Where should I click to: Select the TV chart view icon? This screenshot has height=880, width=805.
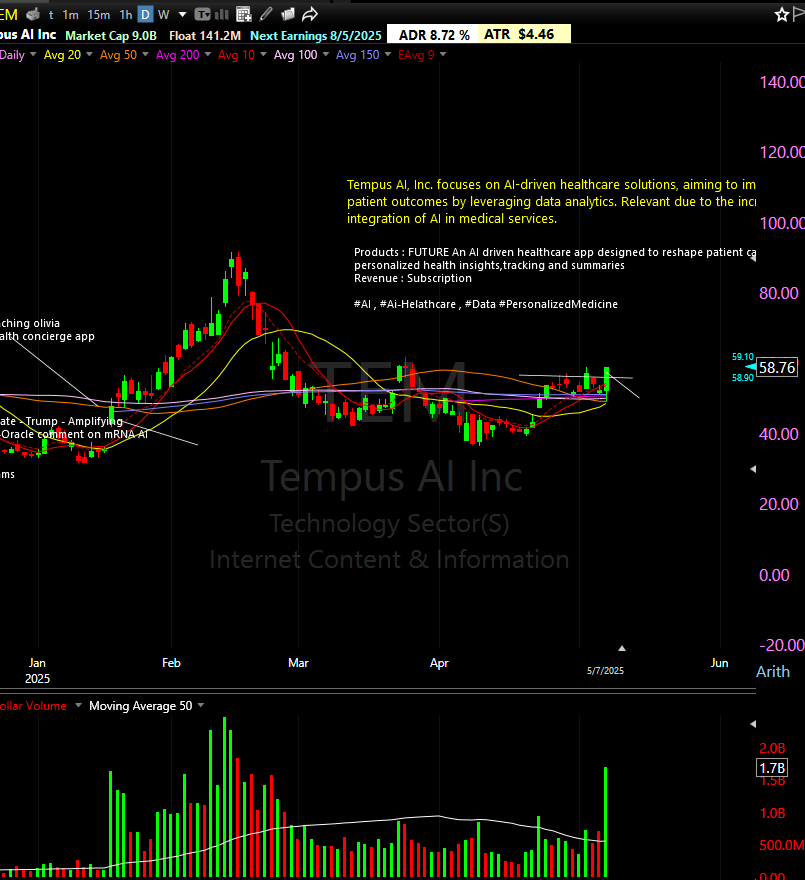(203, 14)
